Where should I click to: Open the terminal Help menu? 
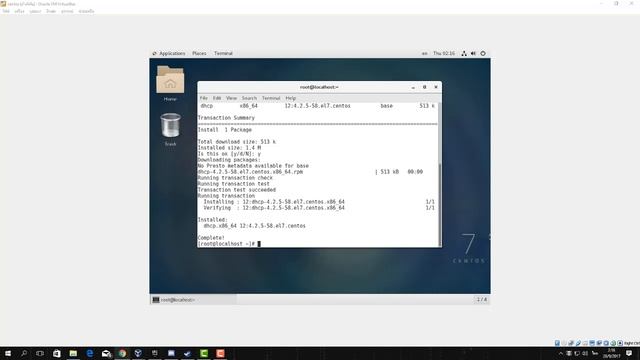(x=291, y=98)
